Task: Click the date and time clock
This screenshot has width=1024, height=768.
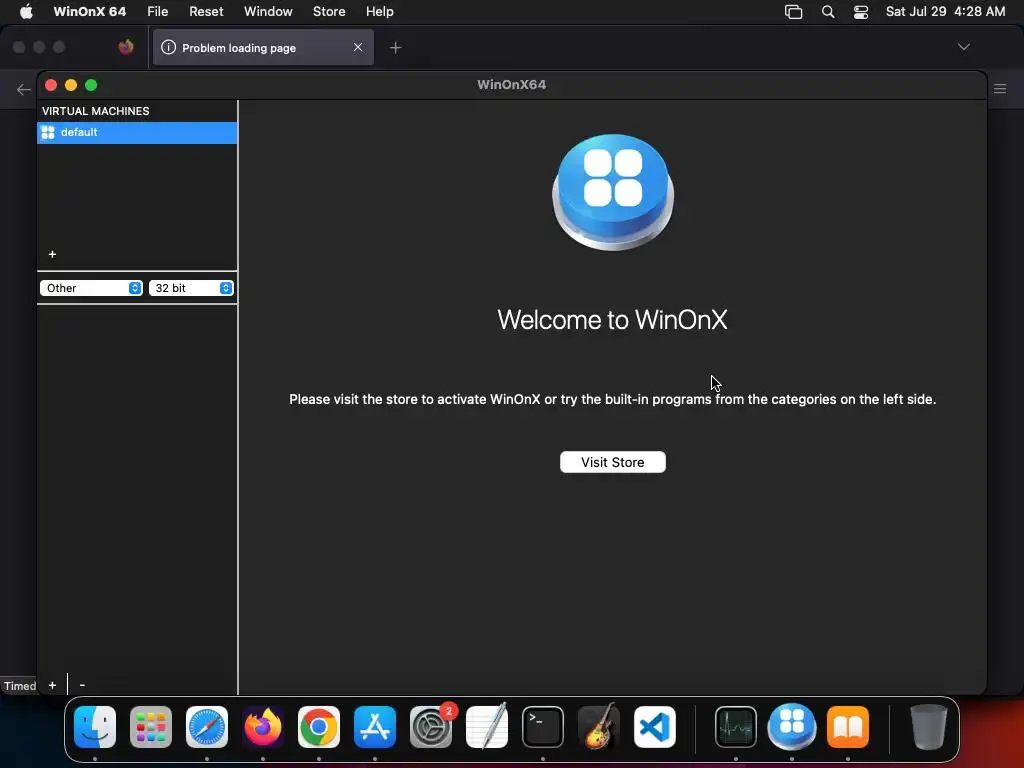Action: click(945, 12)
